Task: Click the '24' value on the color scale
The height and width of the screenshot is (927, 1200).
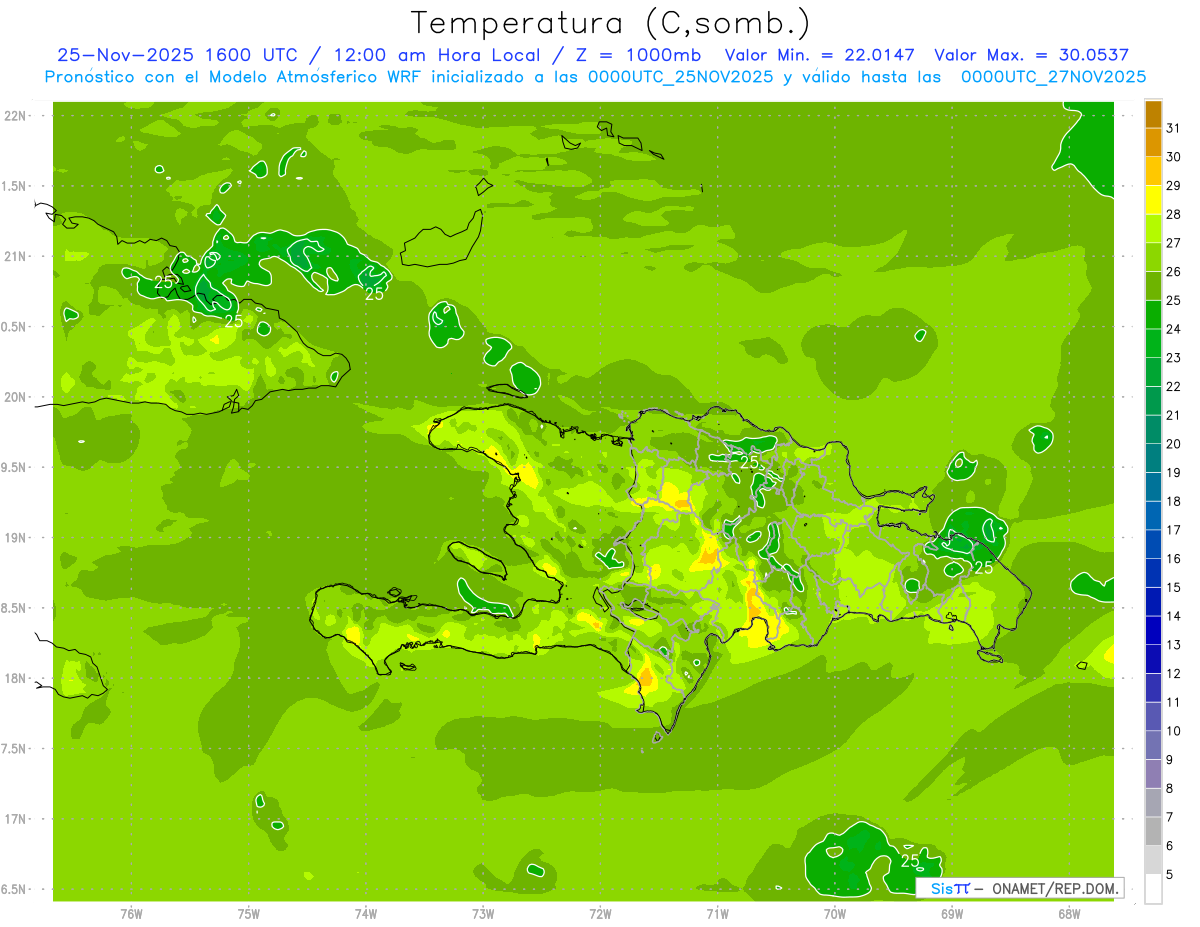Action: [x=1174, y=329]
